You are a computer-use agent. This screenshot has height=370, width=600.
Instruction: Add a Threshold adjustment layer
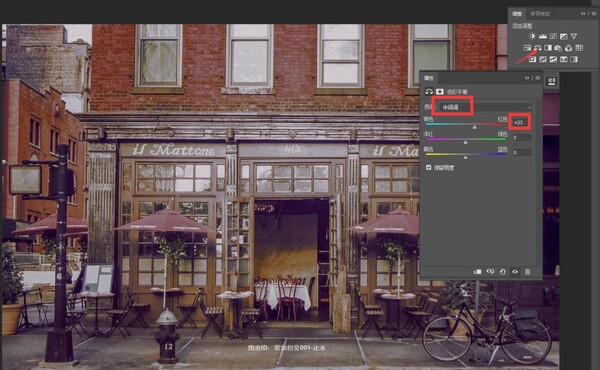[x=553, y=59]
